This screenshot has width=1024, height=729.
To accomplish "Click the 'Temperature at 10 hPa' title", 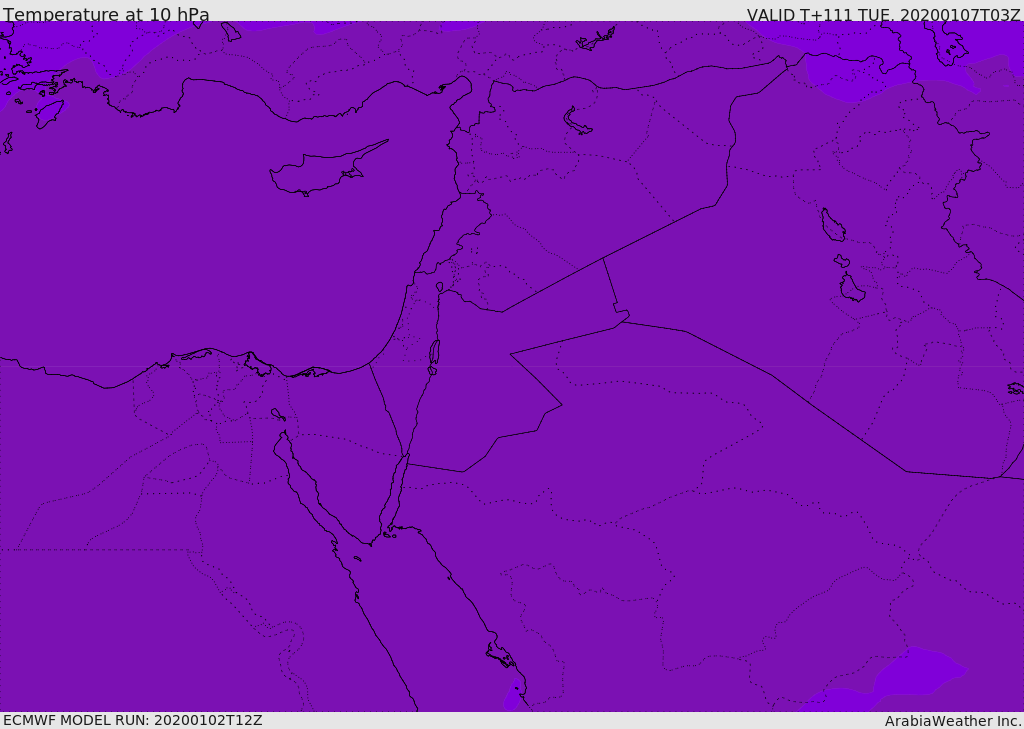I will tap(106, 14).
